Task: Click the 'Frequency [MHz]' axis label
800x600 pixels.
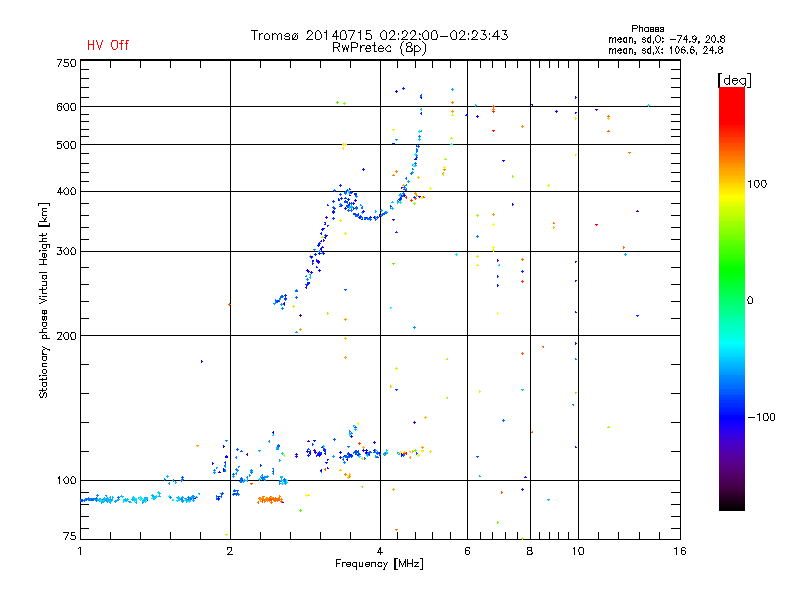Action: click(379, 564)
